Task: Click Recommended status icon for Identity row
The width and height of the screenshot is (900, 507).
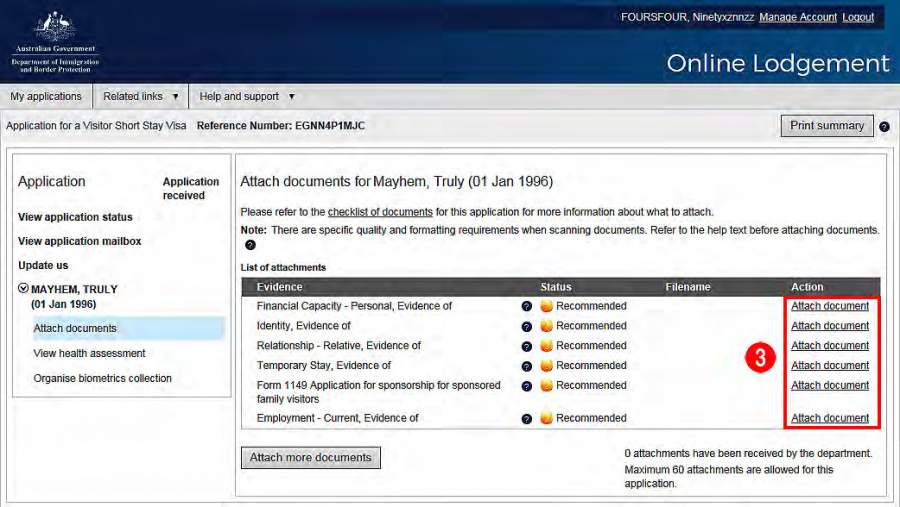Action: coord(546,326)
